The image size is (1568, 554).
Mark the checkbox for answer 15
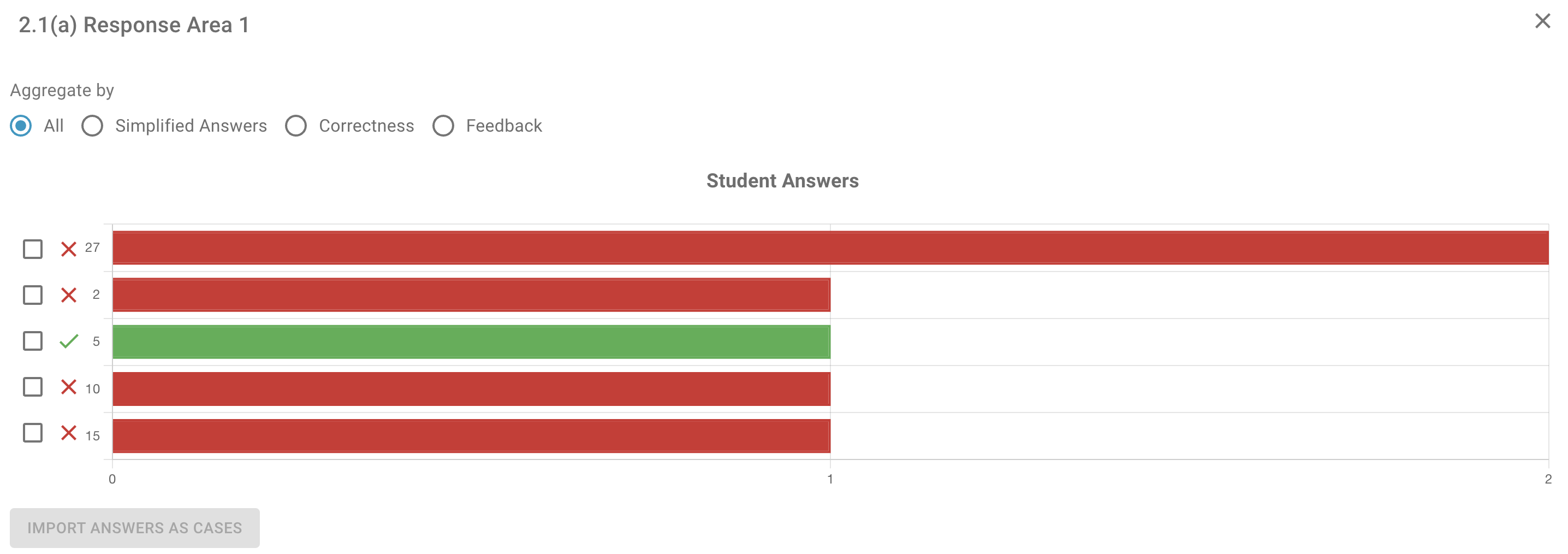33,433
